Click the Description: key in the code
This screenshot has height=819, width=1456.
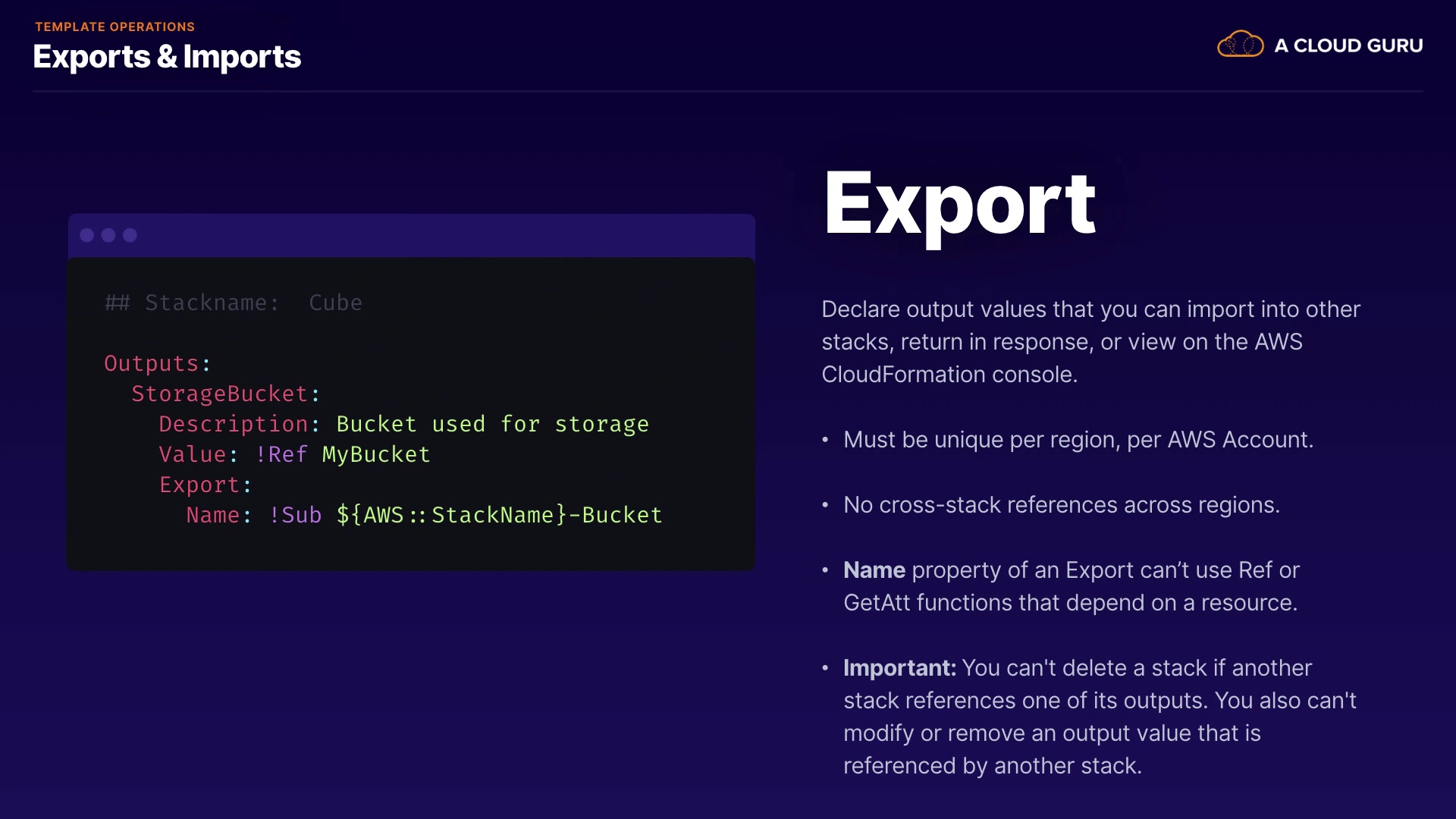tap(239, 424)
